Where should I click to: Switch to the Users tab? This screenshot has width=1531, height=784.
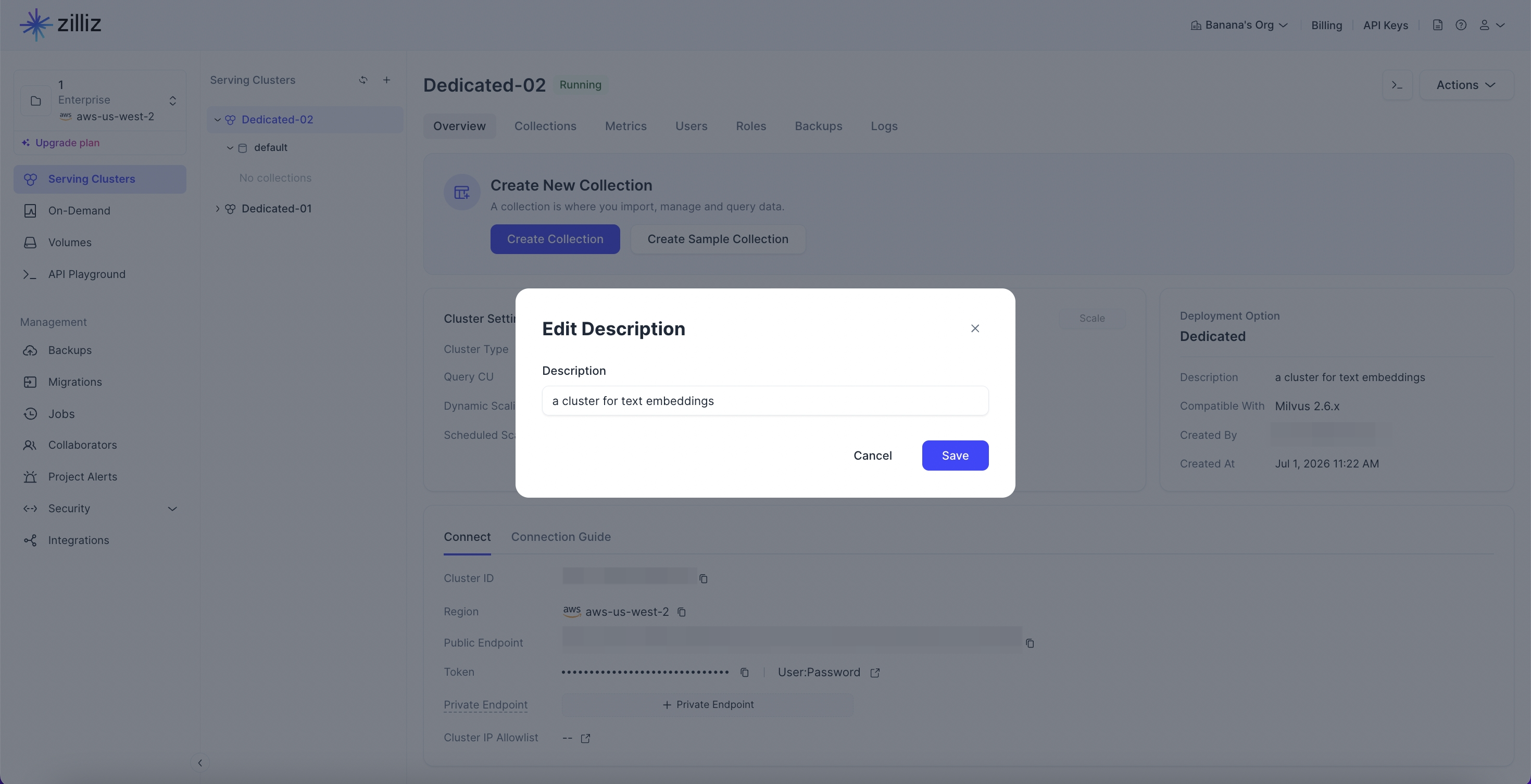(691, 126)
